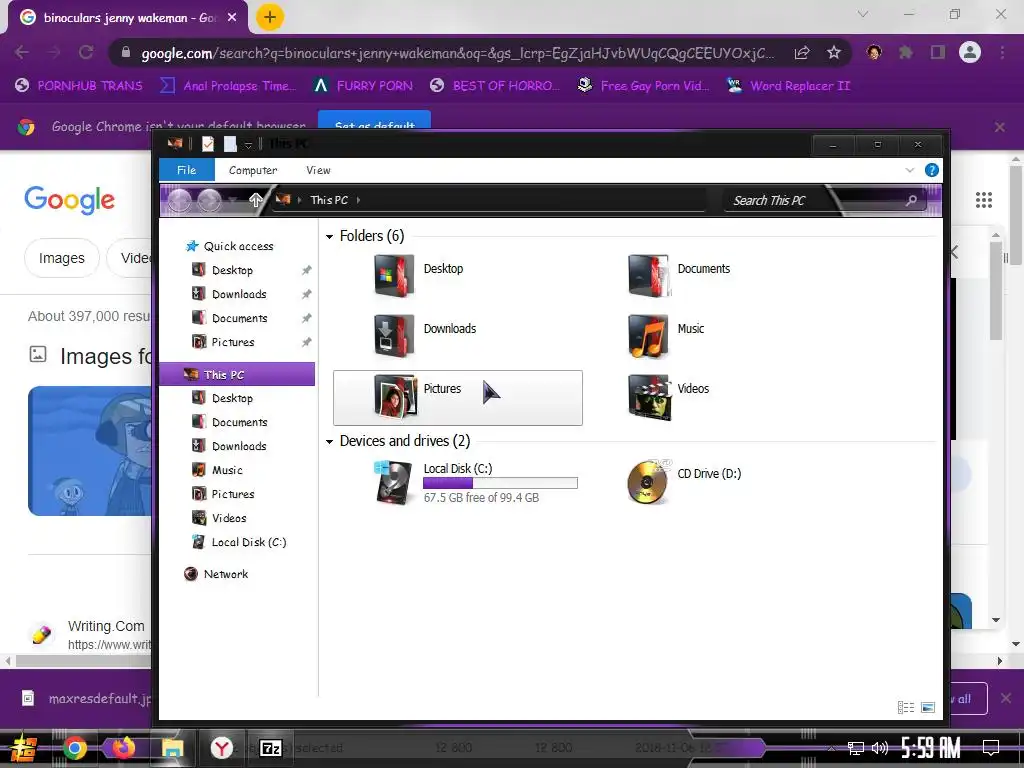Expand the ribbon with the chevron arrow
The height and width of the screenshot is (768, 1024).
pyautogui.click(x=910, y=170)
